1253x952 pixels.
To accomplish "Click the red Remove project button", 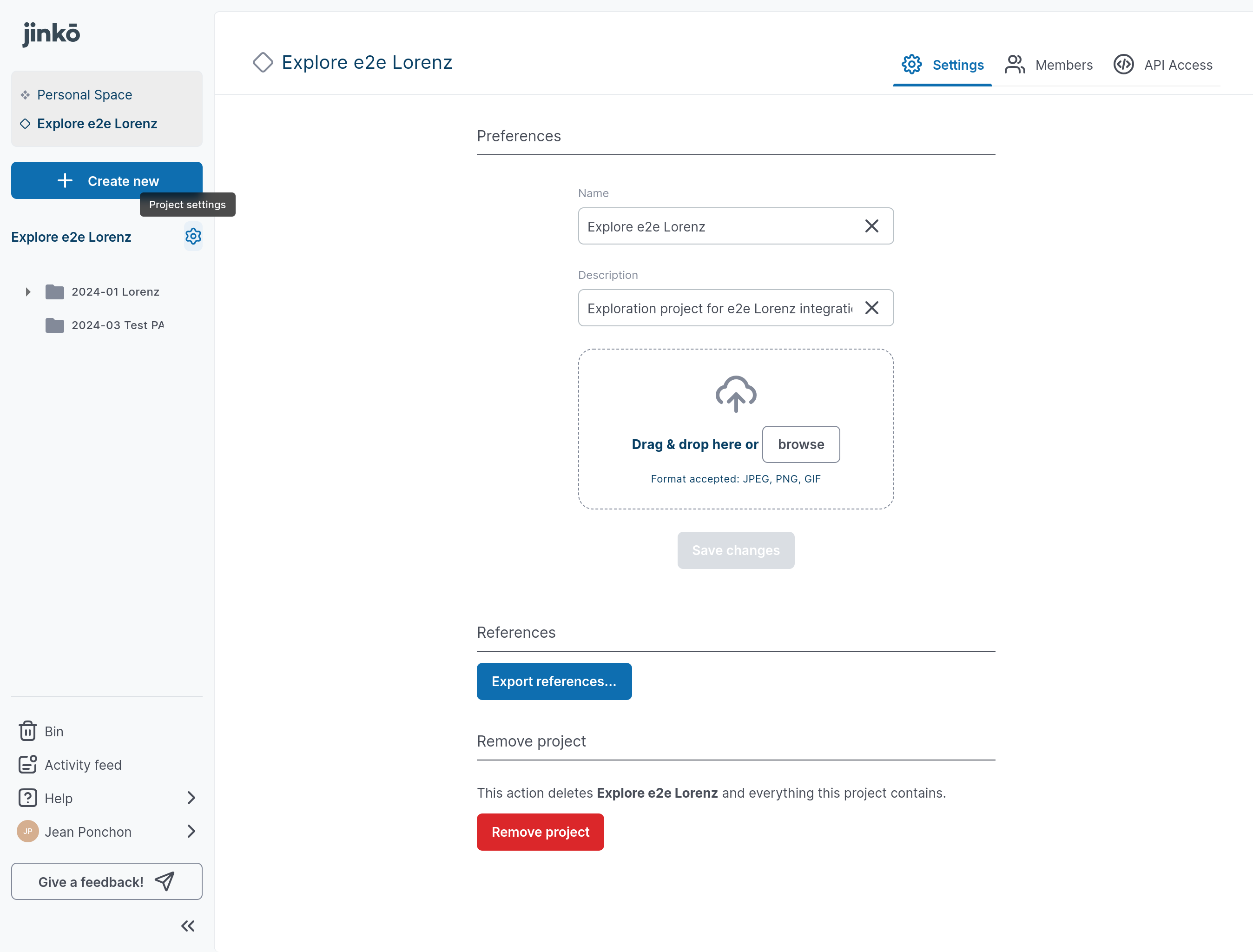I will (x=540, y=831).
